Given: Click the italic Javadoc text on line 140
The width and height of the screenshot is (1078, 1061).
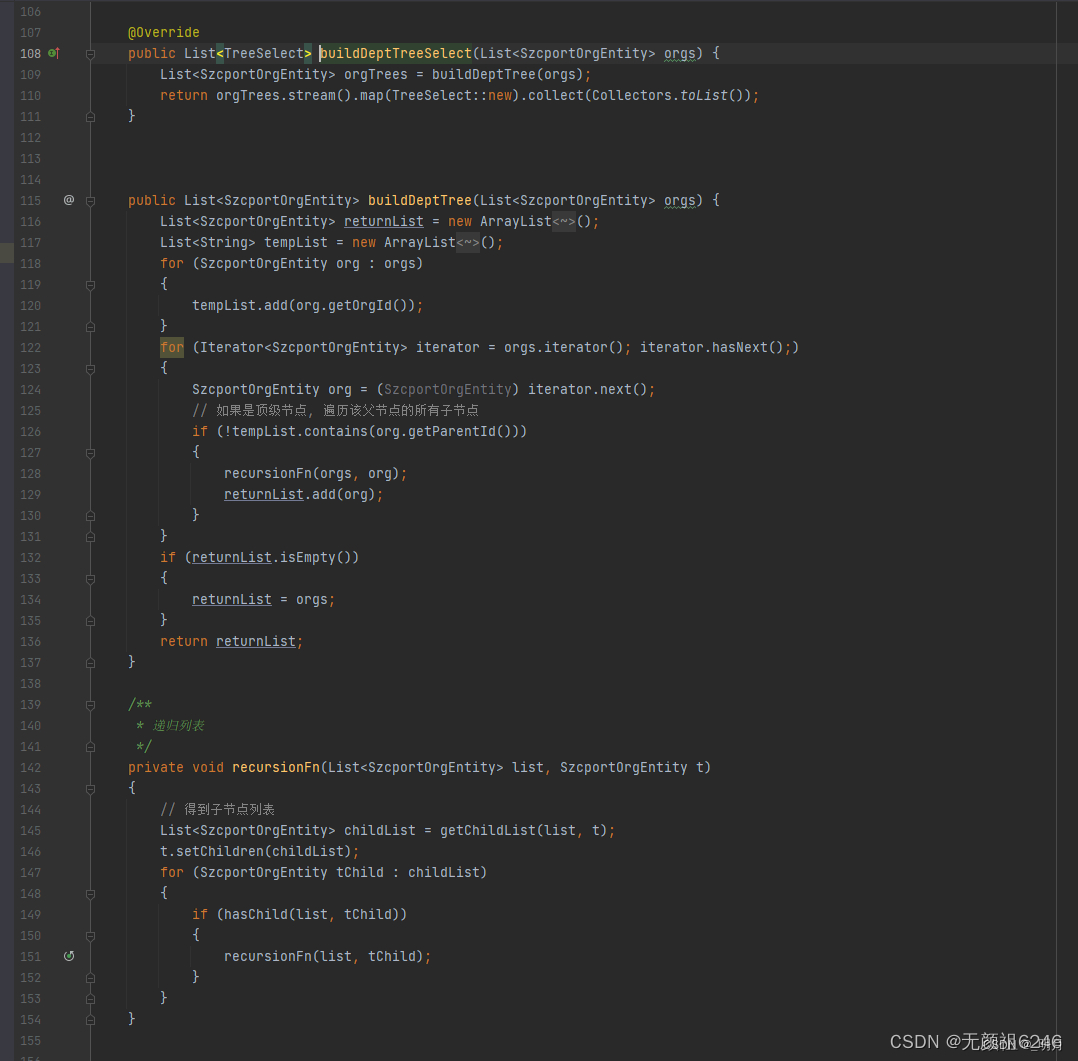Looking at the screenshot, I should (x=178, y=725).
